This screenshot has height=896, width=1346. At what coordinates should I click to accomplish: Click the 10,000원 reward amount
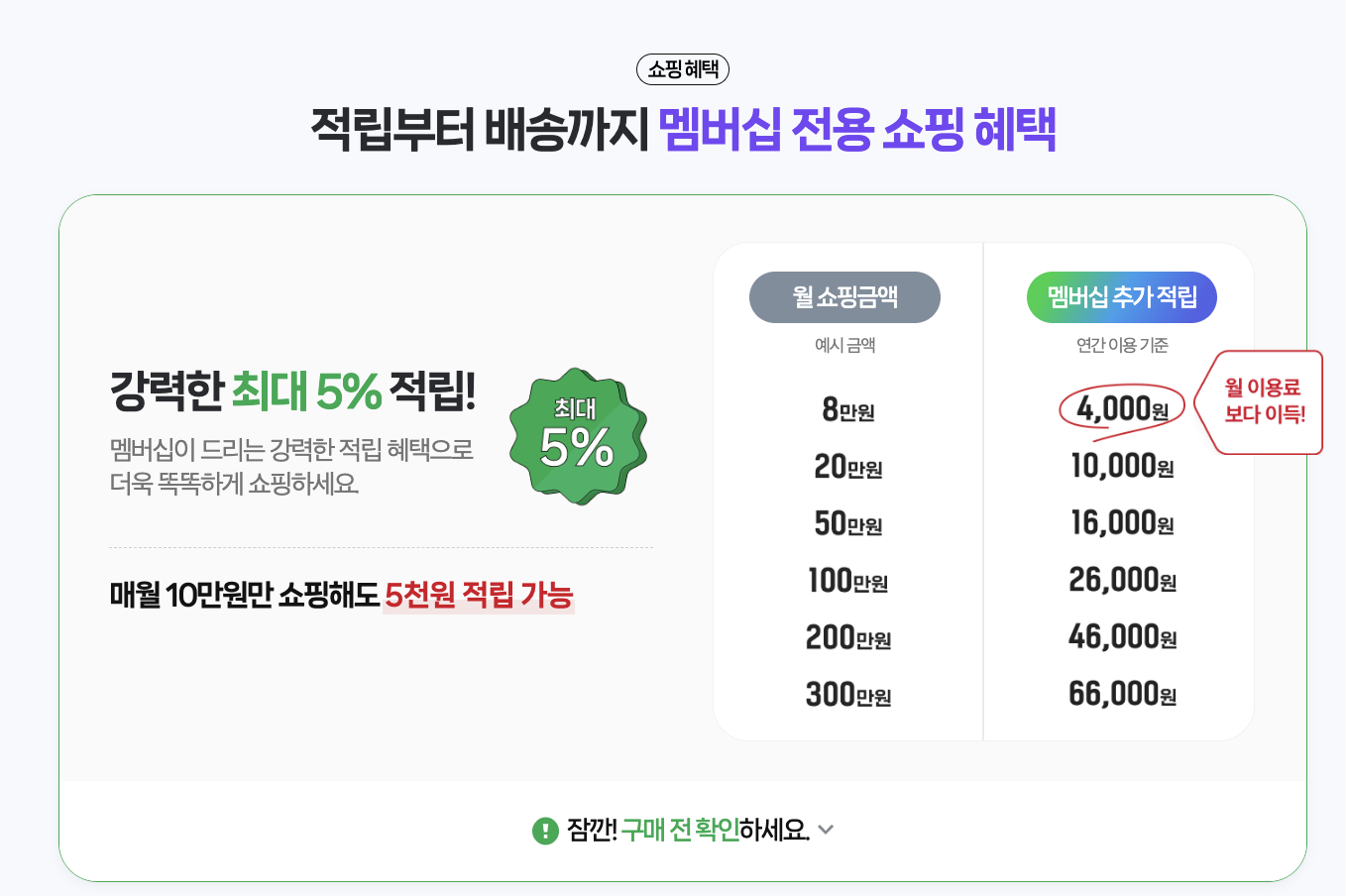(1122, 466)
